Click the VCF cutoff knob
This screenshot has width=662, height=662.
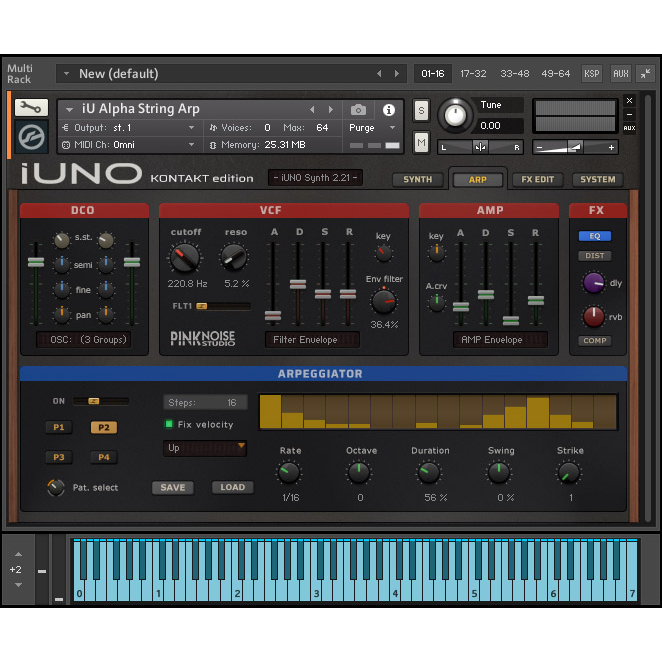(184, 257)
